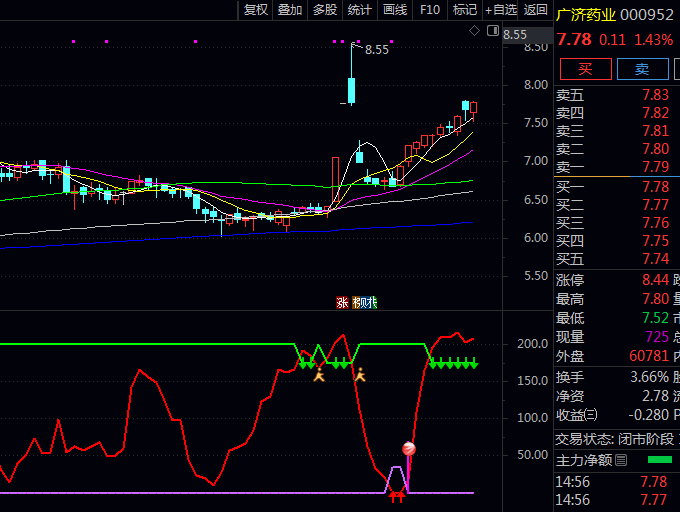Click the 8.55 price axis box
This screenshot has width=680, height=512.
coord(526,34)
